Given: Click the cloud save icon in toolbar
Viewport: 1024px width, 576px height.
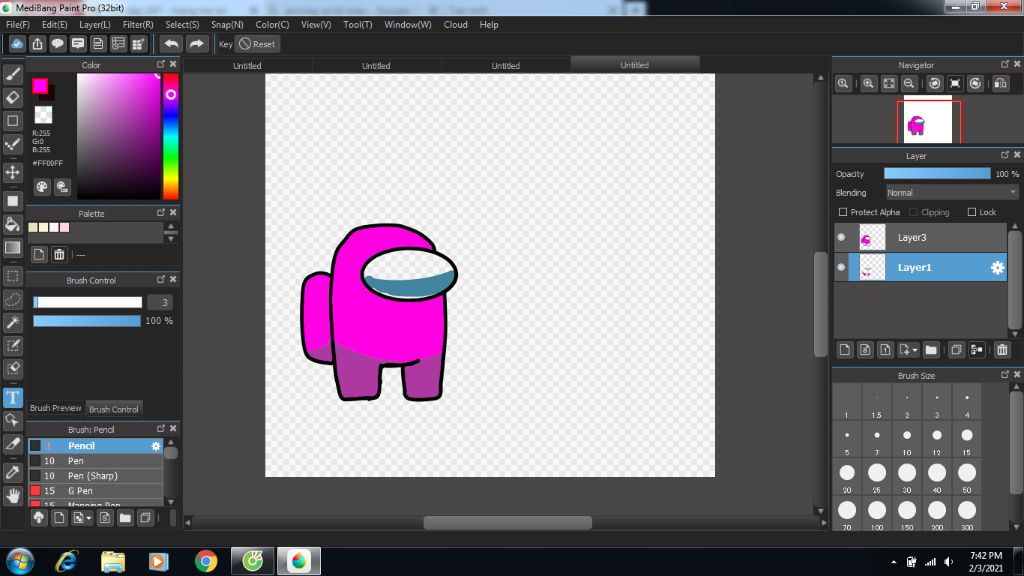Looking at the screenshot, I should pos(17,44).
